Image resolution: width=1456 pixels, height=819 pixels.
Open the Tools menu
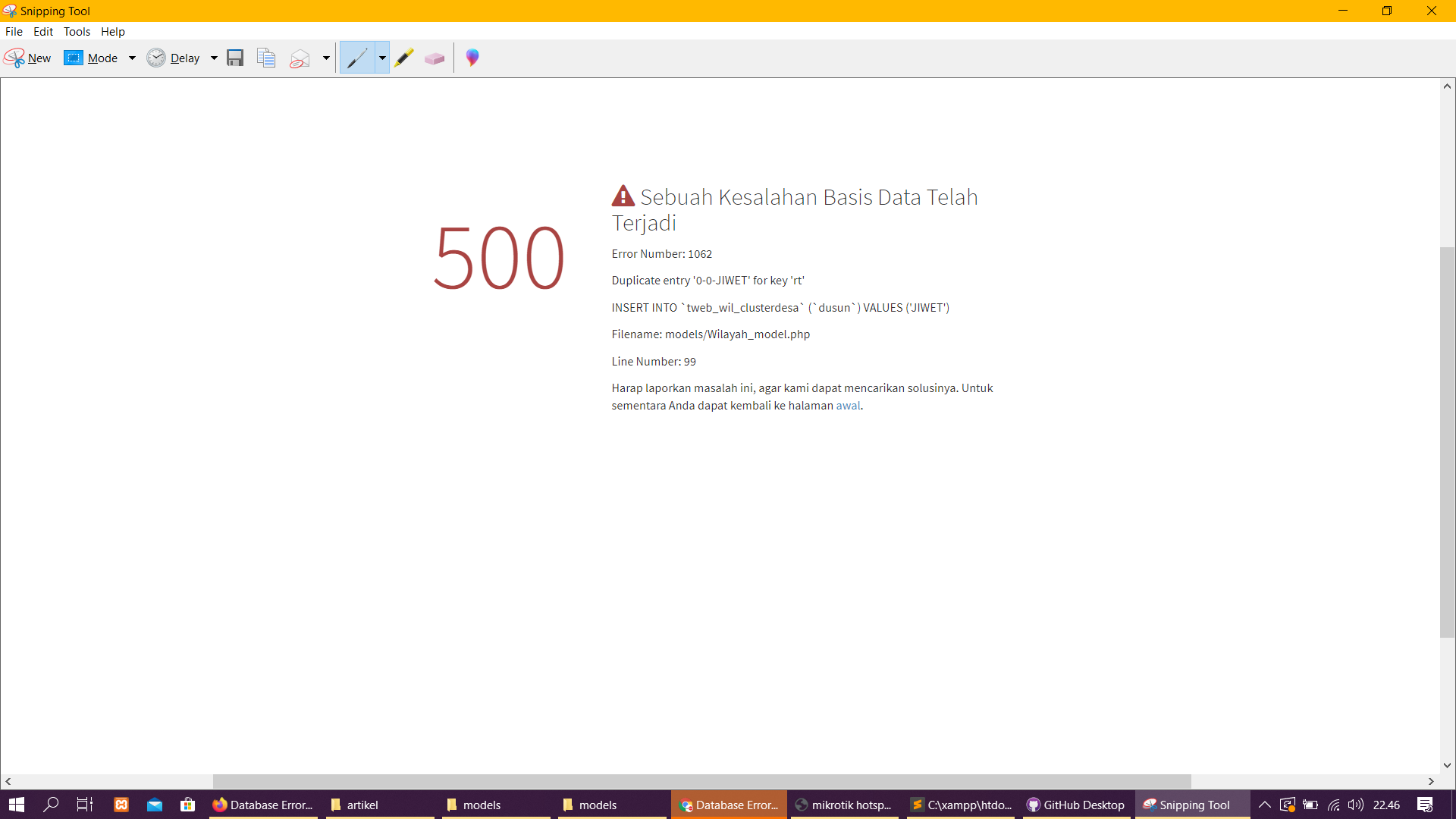click(x=77, y=31)
